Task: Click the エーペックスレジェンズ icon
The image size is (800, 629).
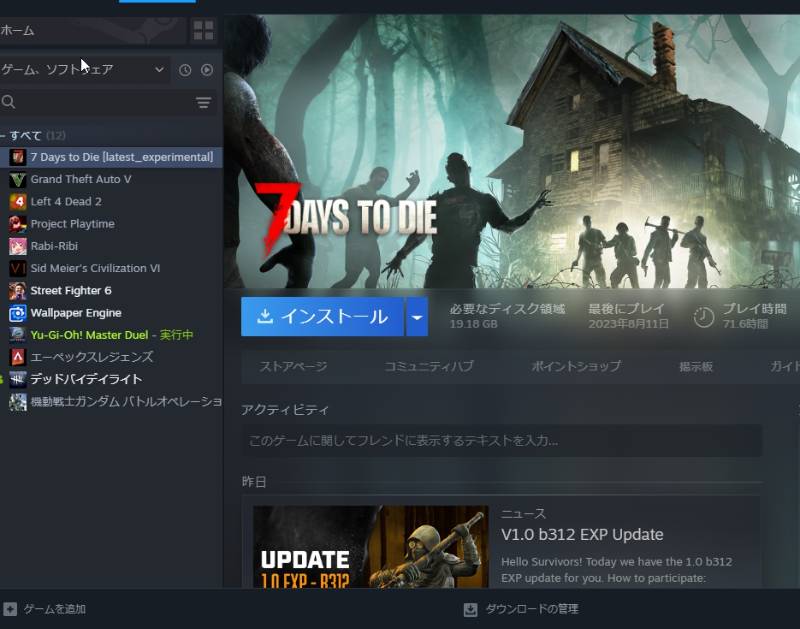Action: 17,357
